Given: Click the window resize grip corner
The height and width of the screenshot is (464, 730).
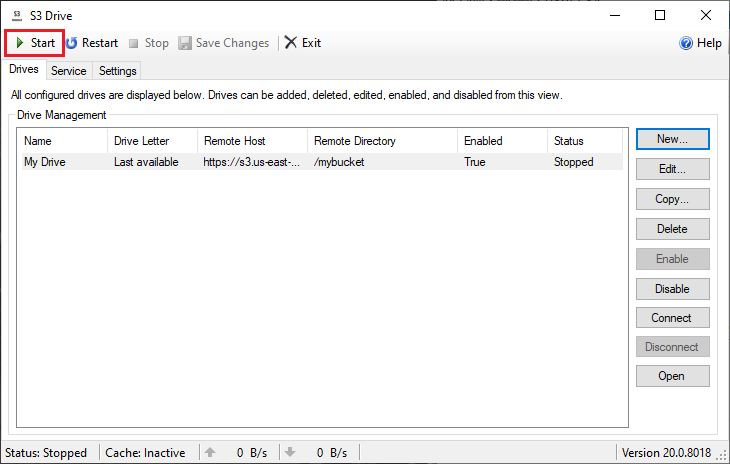Looking at the screenshot, I should (723, 456).
